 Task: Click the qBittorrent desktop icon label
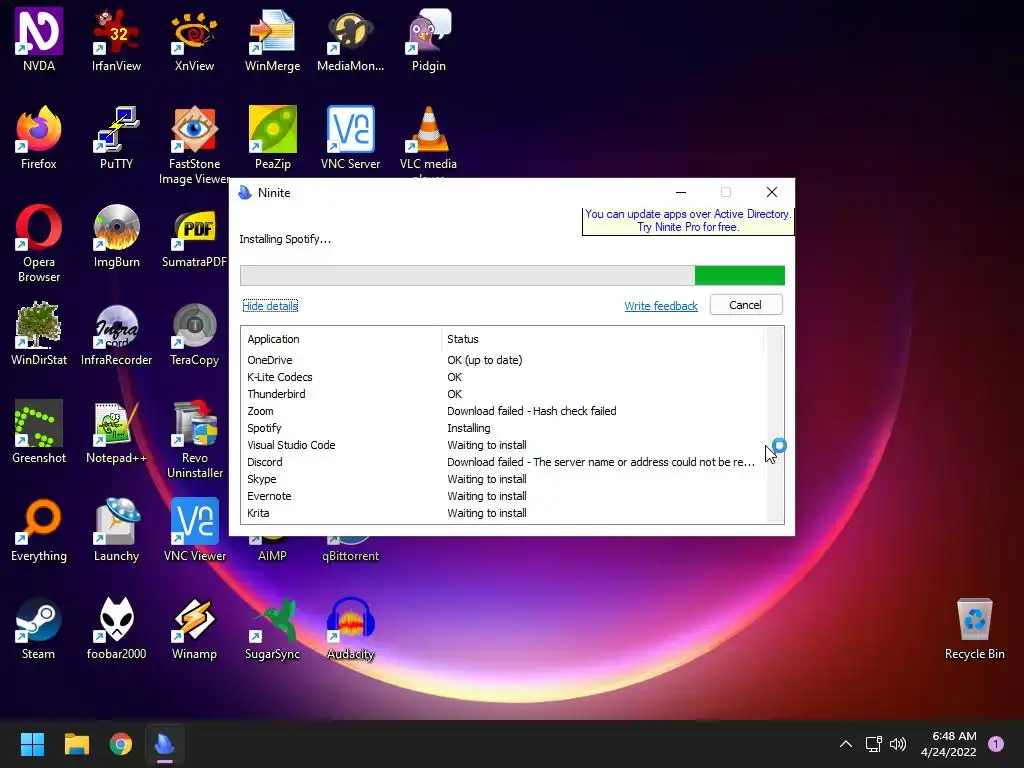click(350, 556)
